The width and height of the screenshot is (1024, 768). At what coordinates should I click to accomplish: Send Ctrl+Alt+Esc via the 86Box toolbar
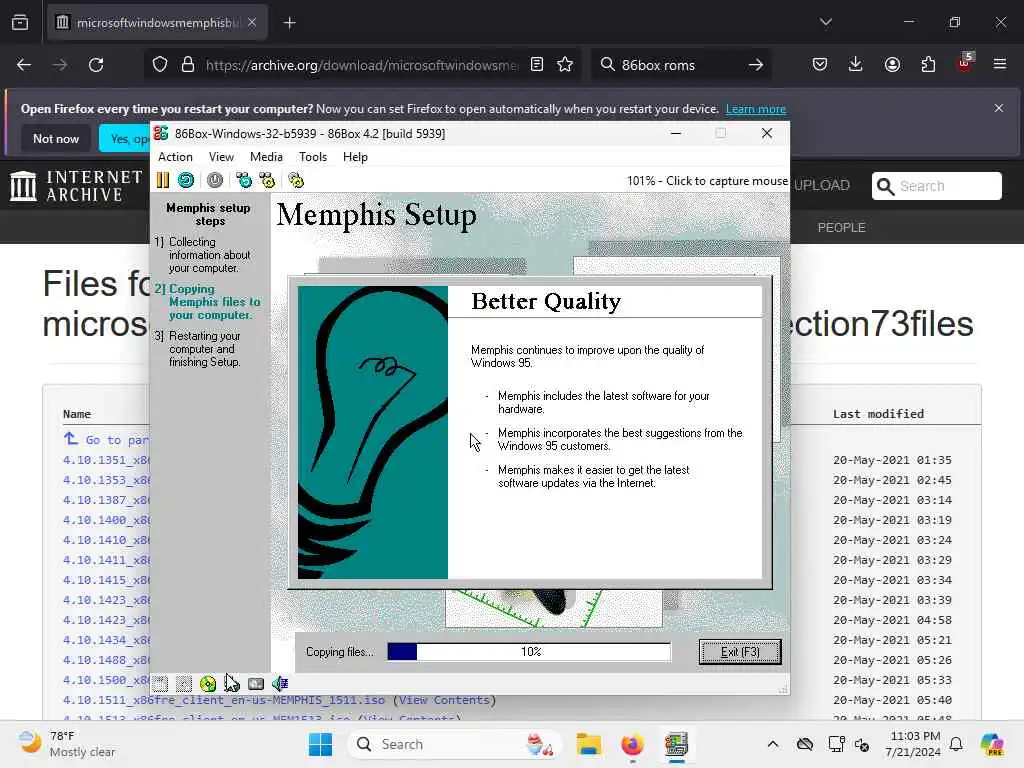(x=267, y=180)
